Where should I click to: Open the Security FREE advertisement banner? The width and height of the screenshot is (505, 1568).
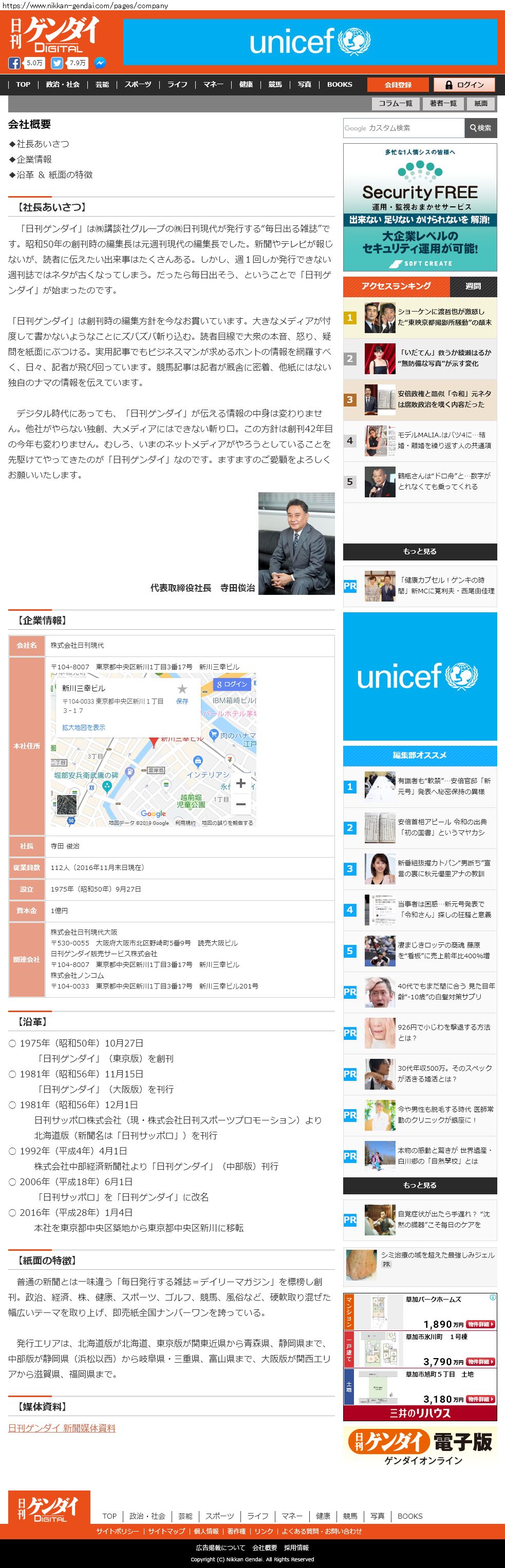point(420,207)
